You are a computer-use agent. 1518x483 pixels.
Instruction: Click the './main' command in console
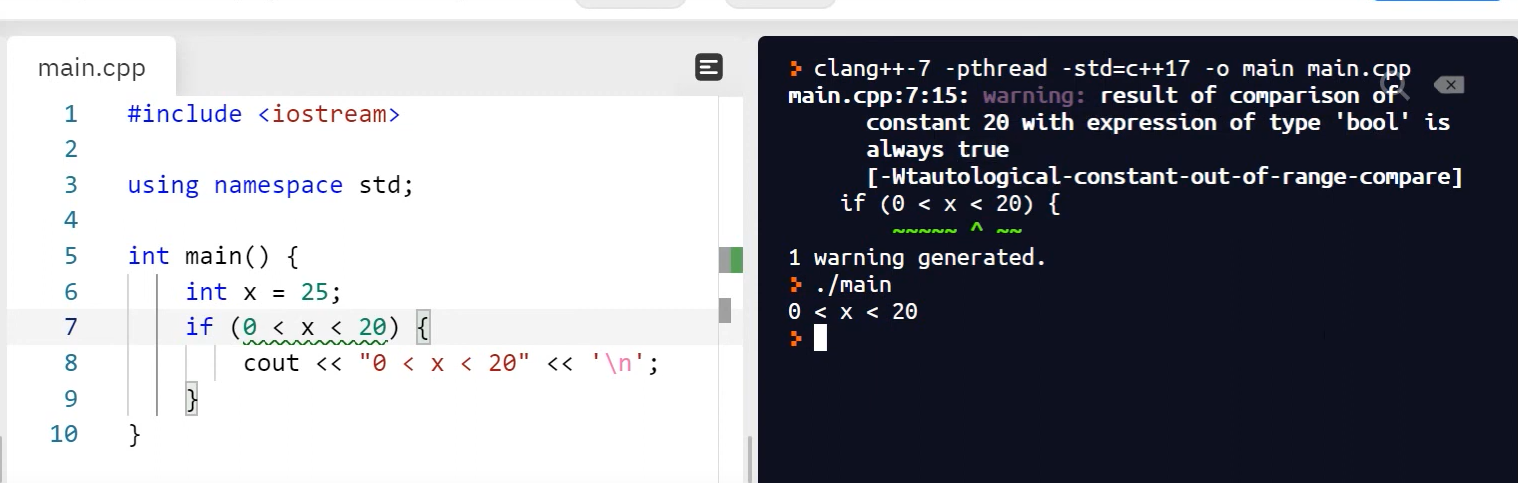[853, 285]
